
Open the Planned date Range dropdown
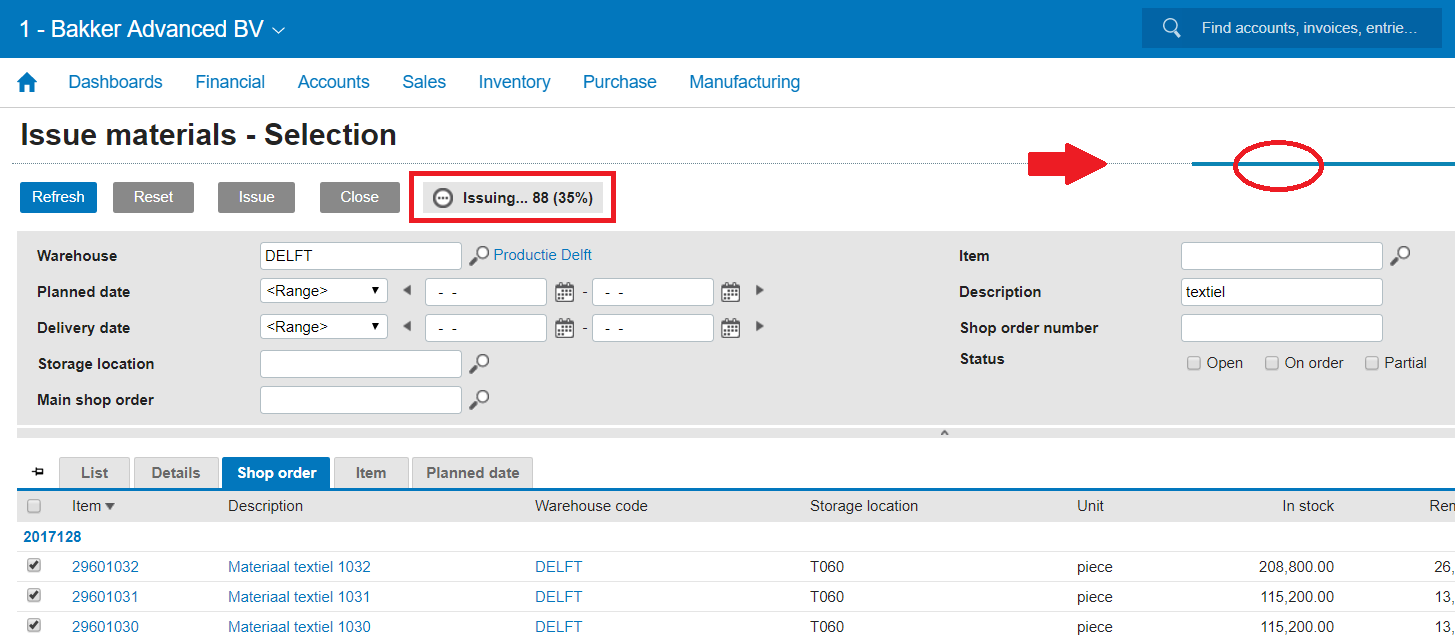[x=323, y=291]
